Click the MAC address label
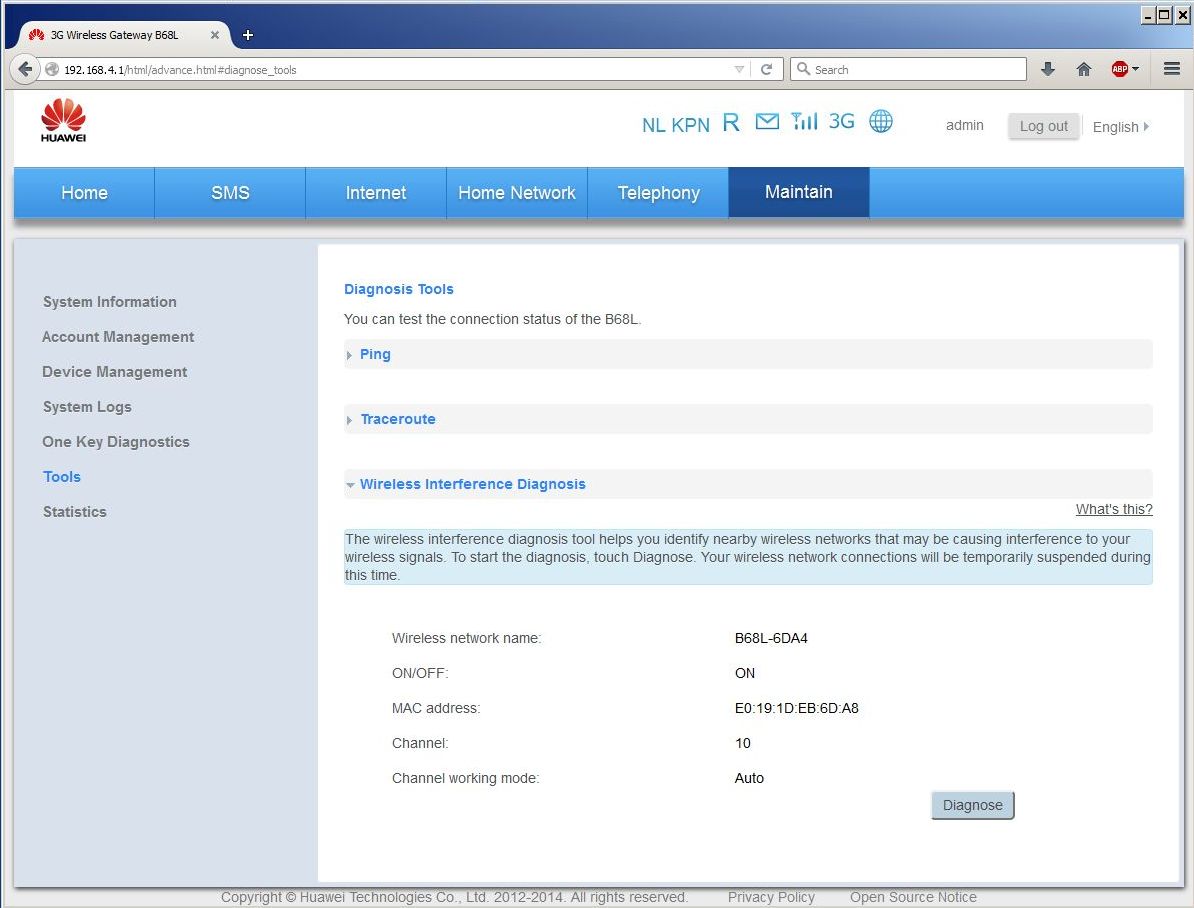This screenshot has height=908, width=1194. point(436,708)
